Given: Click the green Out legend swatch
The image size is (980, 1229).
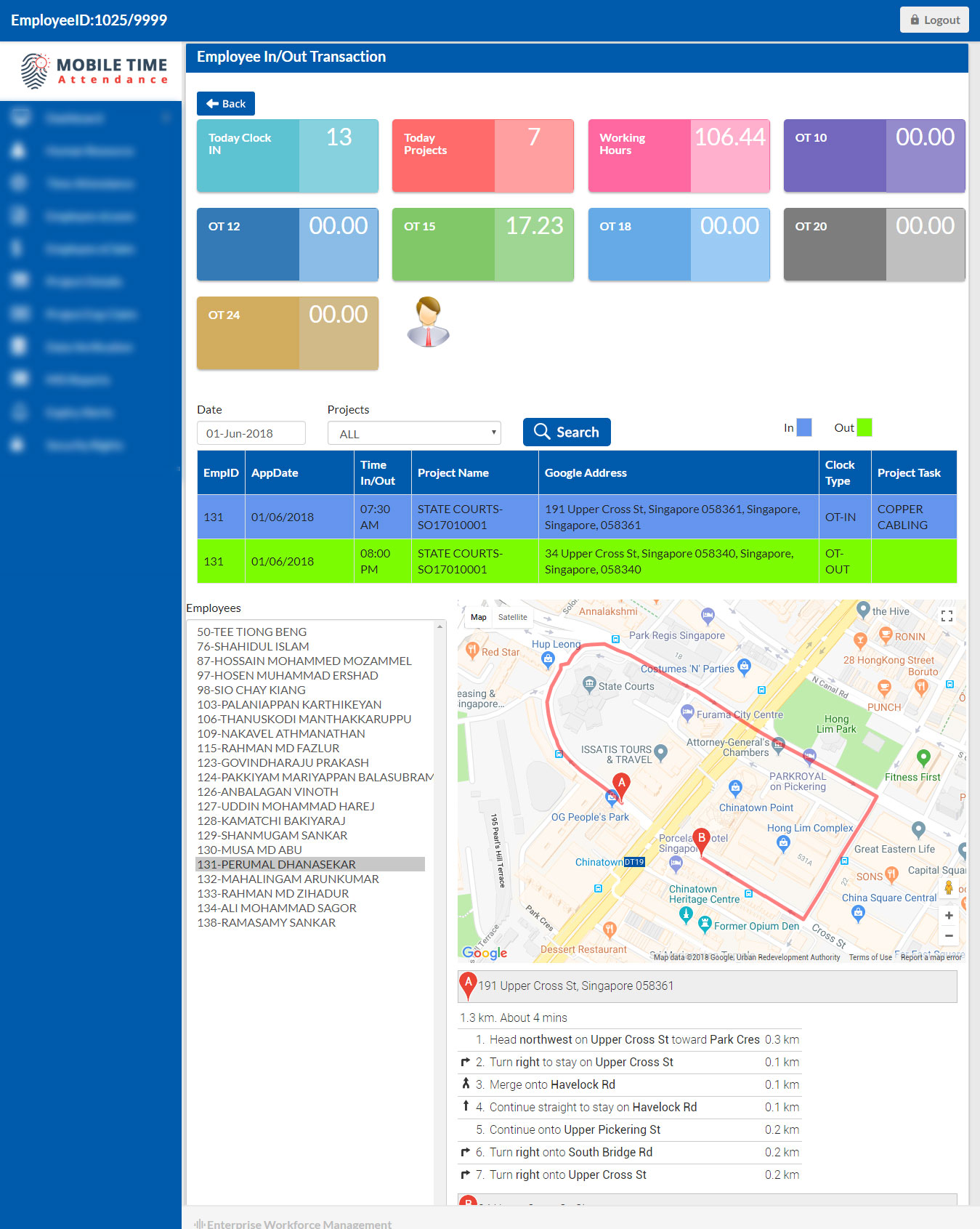Looking at the screenshot, I should pyautogui.click(x=864, y=427).
